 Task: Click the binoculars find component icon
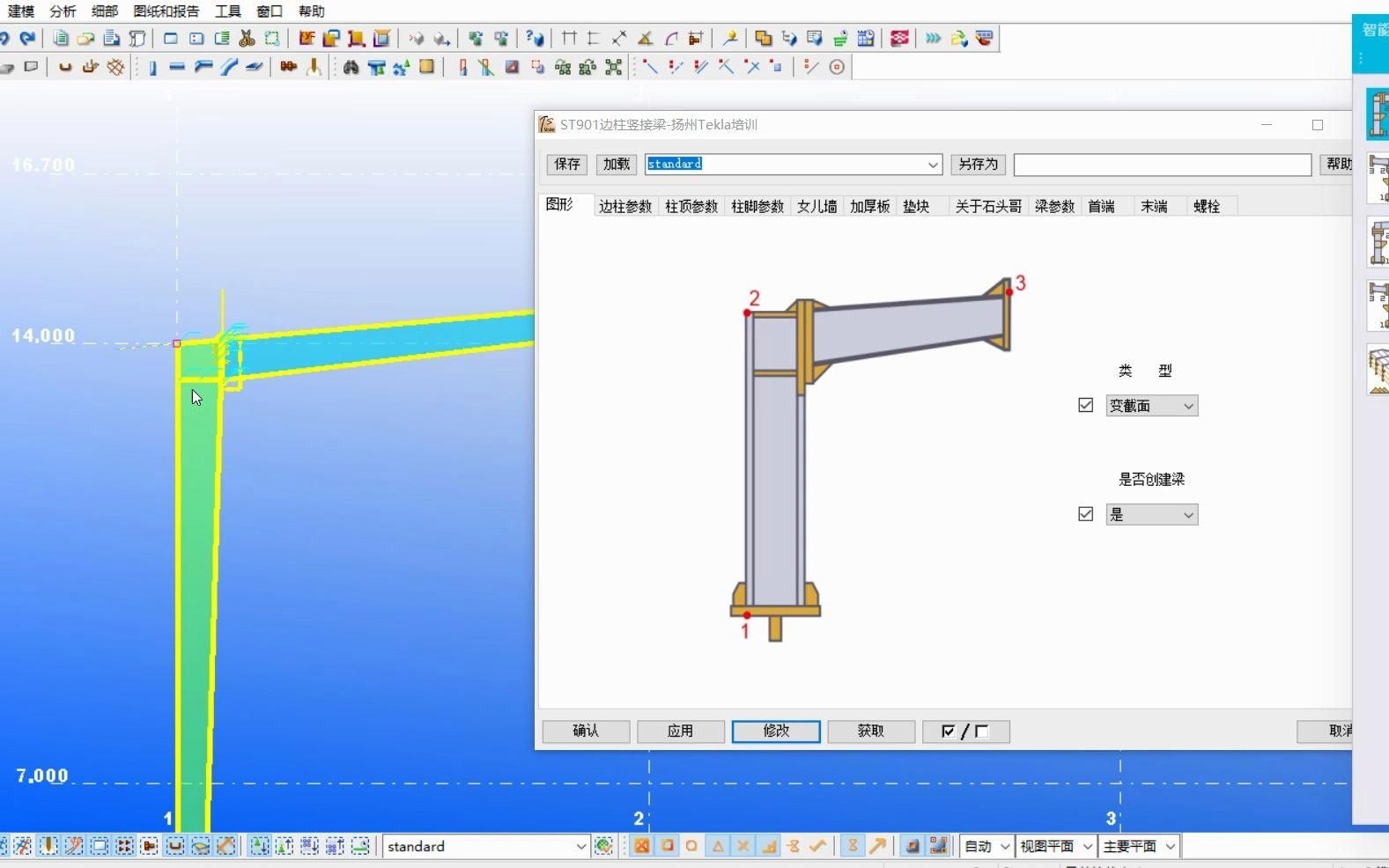(x=351, y=67)
